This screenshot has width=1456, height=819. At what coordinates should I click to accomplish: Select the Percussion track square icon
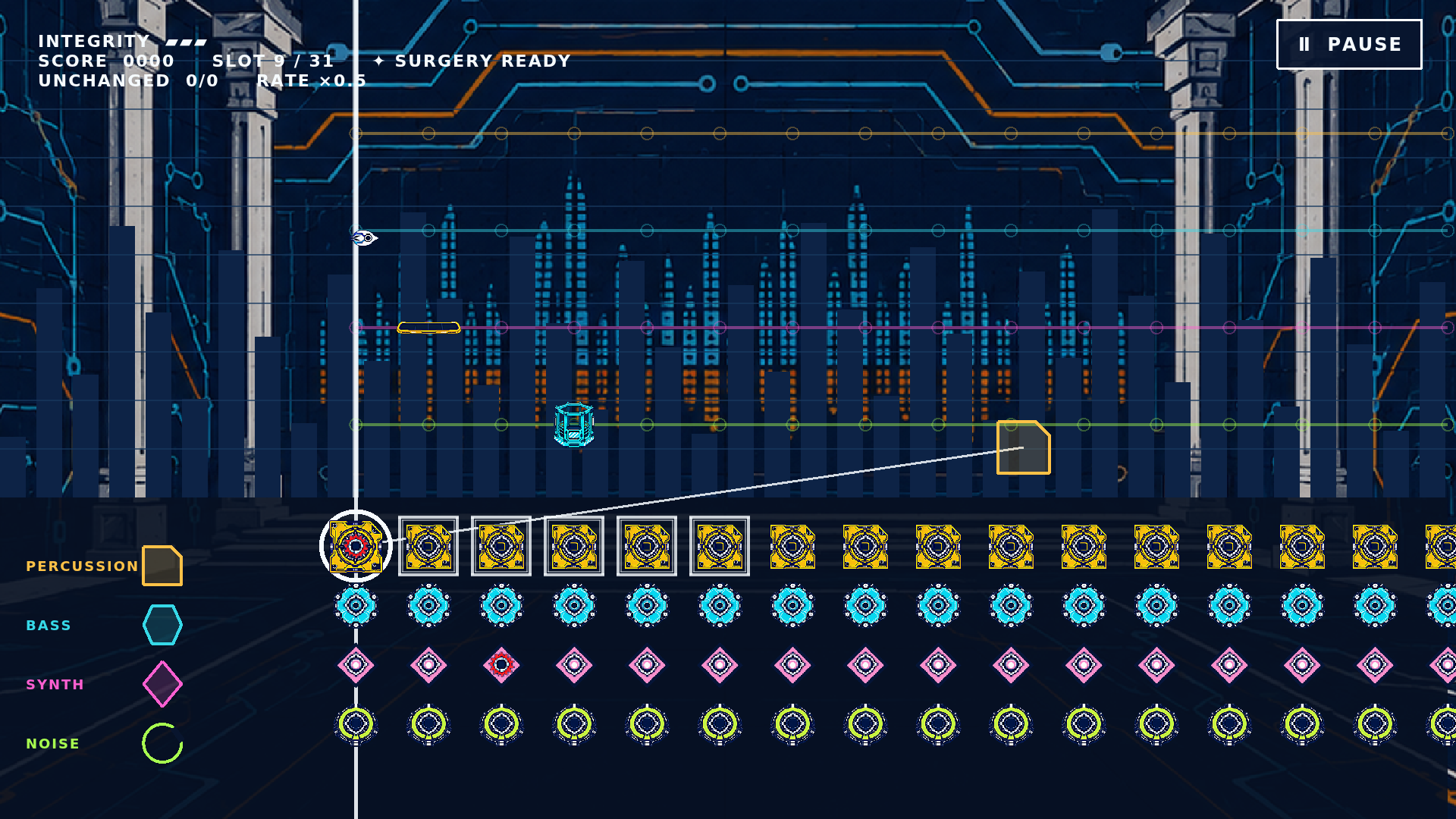[162, 566]
